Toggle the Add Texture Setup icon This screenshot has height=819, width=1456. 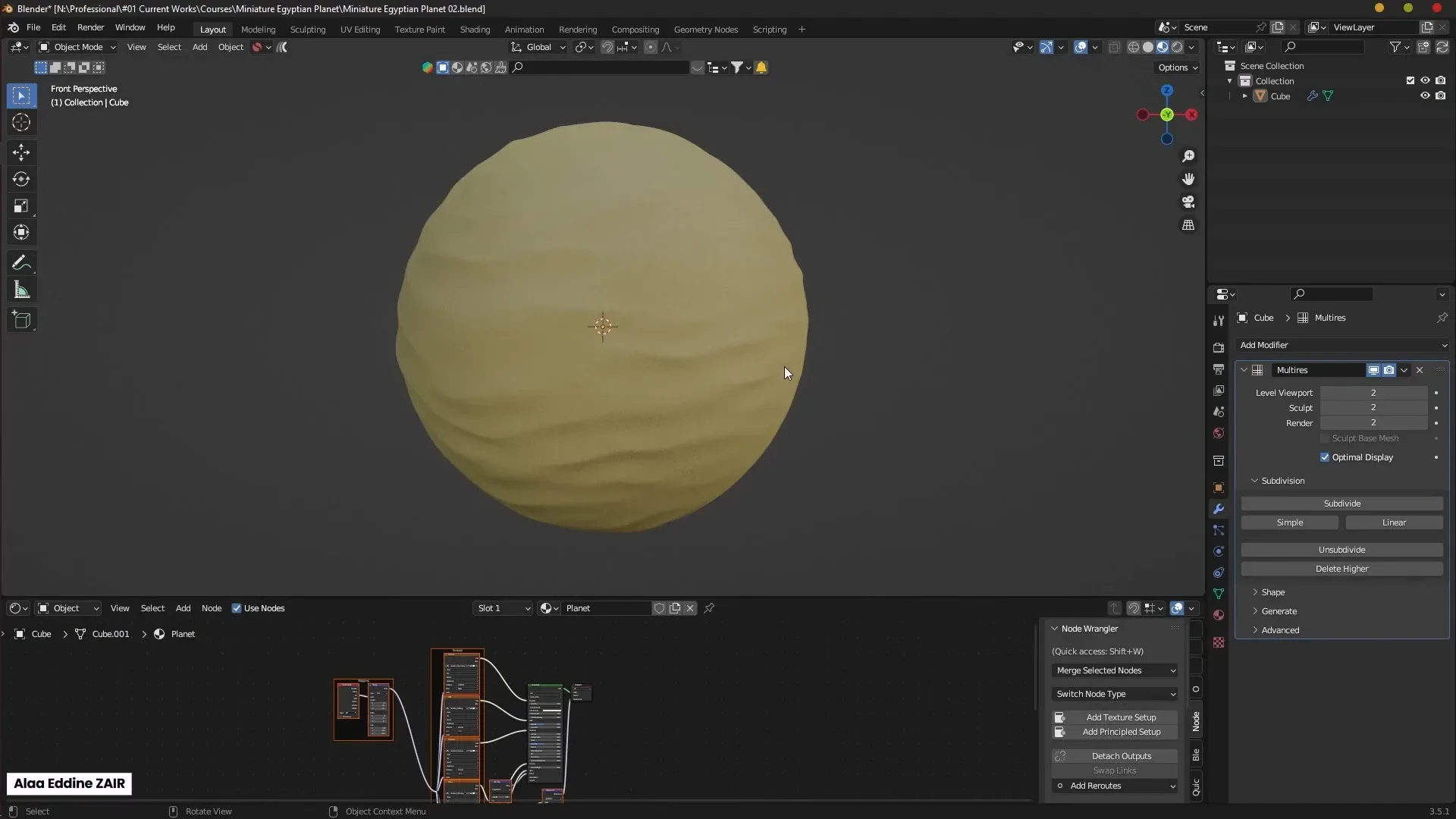[x=1060, y=717]
